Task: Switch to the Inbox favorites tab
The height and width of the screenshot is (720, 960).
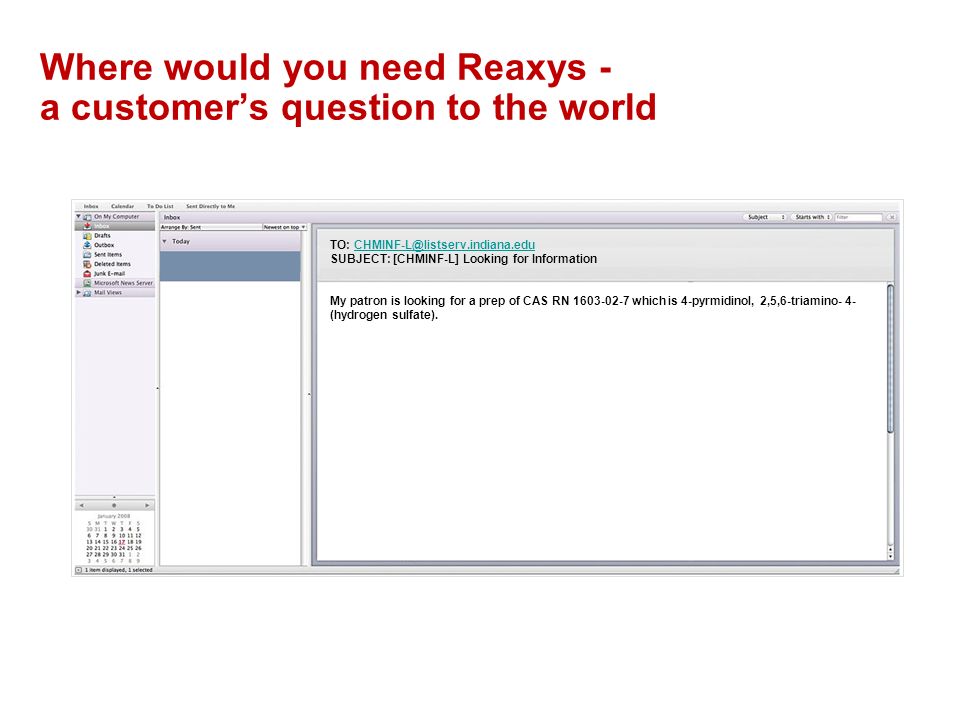Action: pos(91,206)
